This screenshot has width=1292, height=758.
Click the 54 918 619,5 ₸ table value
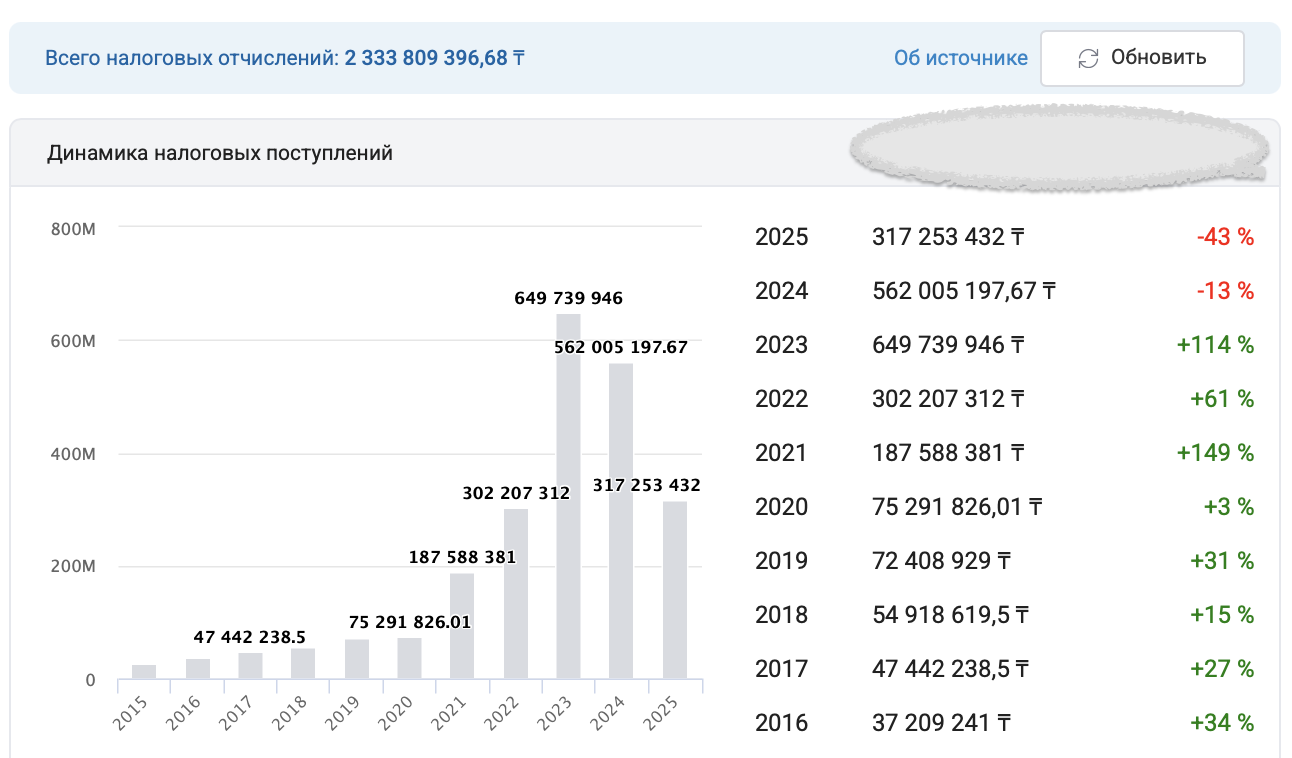951,615
